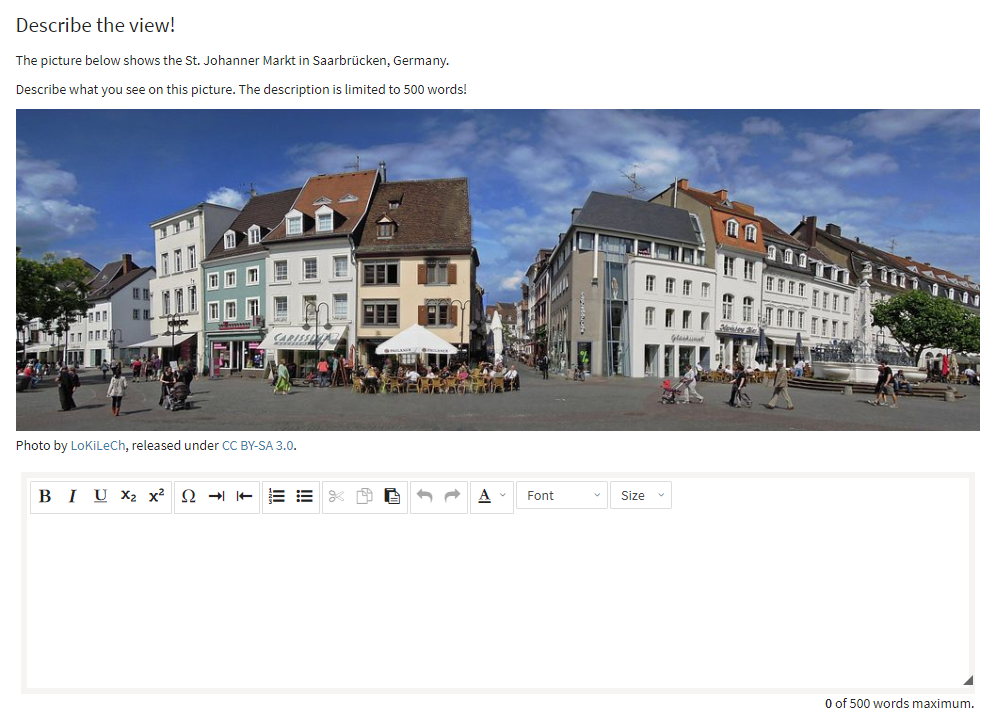Screen dimensions: 996x727
Task: Open the CC BY-SA 3.0 license link
Action: [258, 446]
